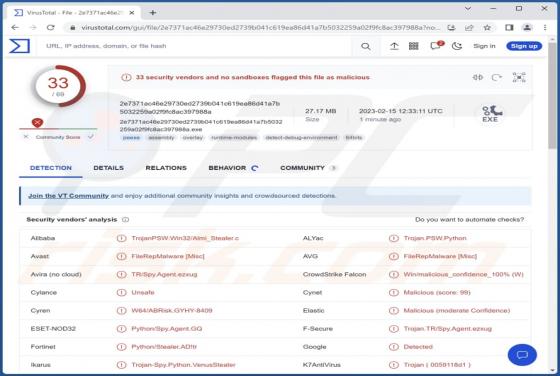560x376 pixels.
Task: Click the Join the VT Community link
Action: tap(69, 196)
